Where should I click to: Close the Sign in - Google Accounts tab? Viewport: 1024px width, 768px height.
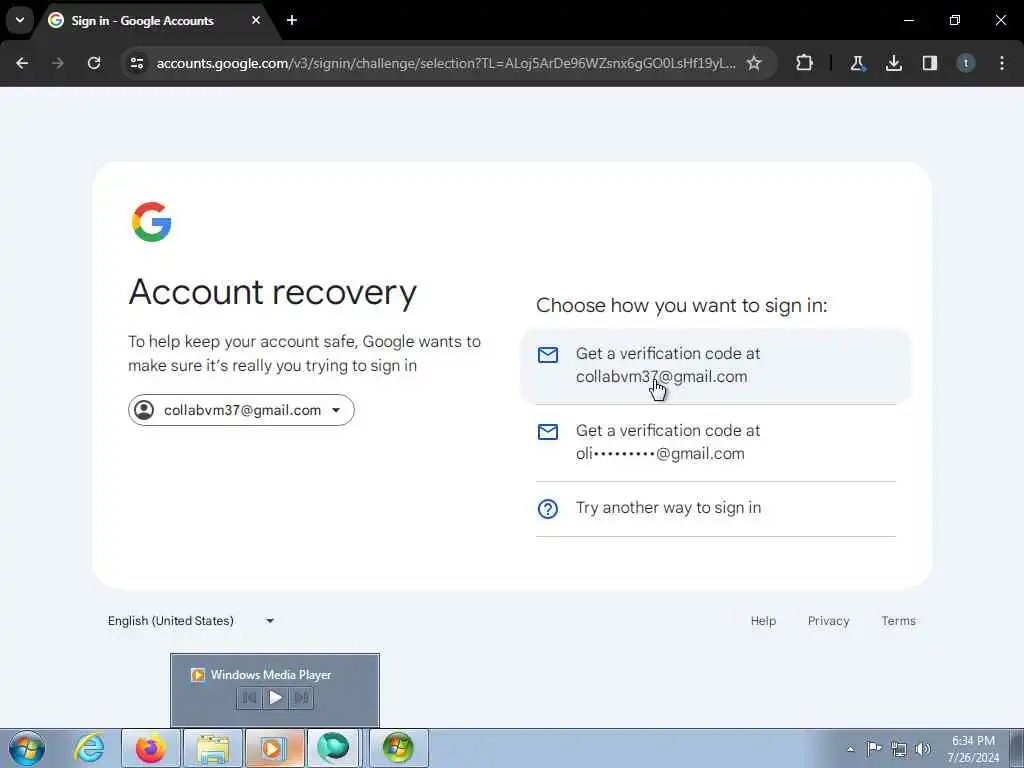pyautogui.click(x=256, y=20)
